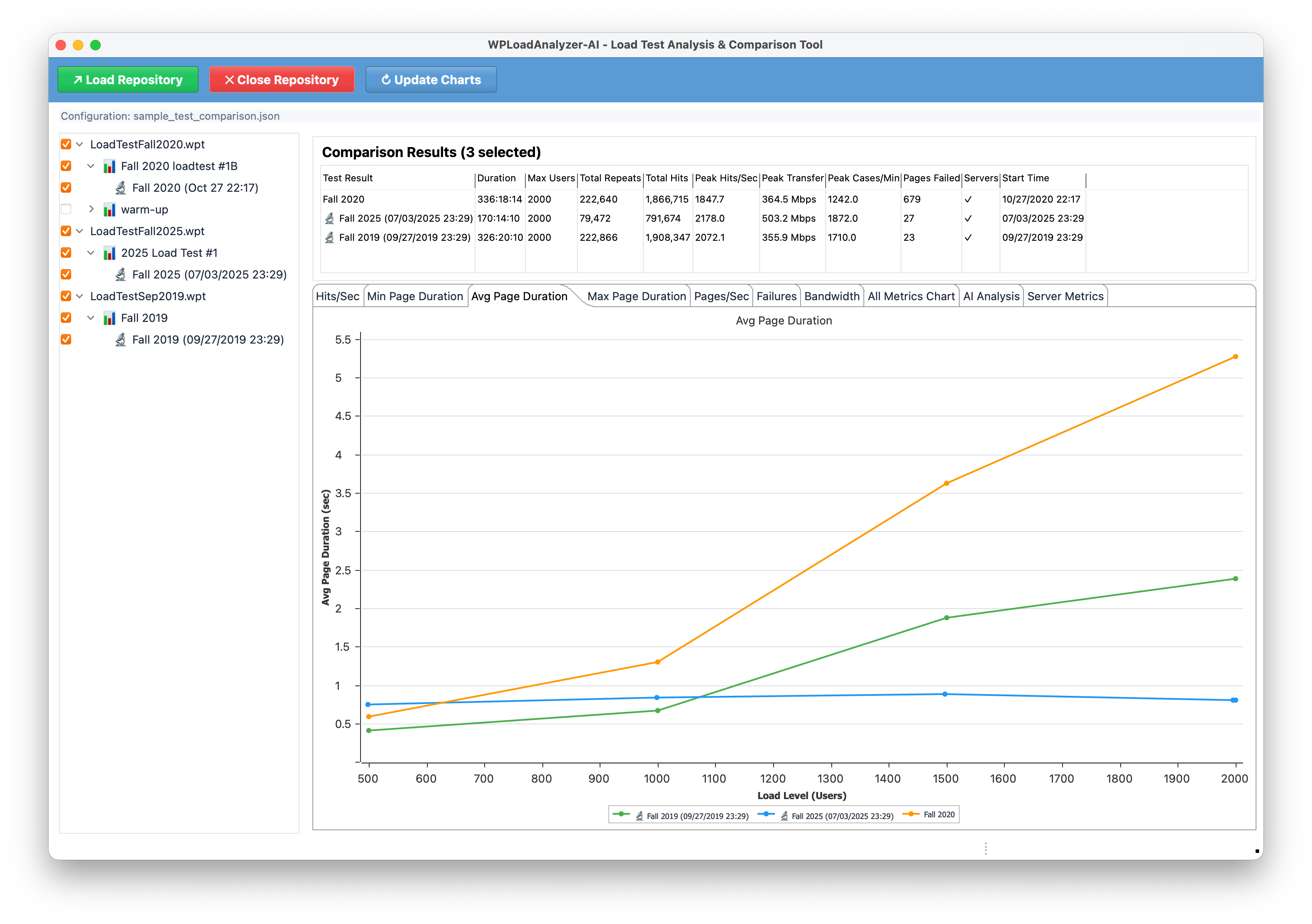Enable the warm-up checkbox

[66, 209]
